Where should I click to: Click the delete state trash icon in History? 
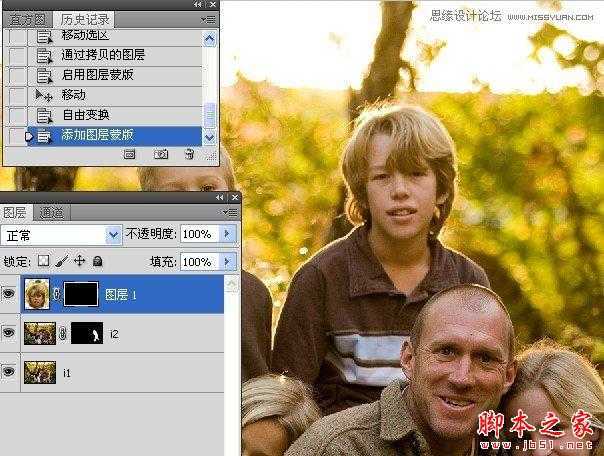189,154
